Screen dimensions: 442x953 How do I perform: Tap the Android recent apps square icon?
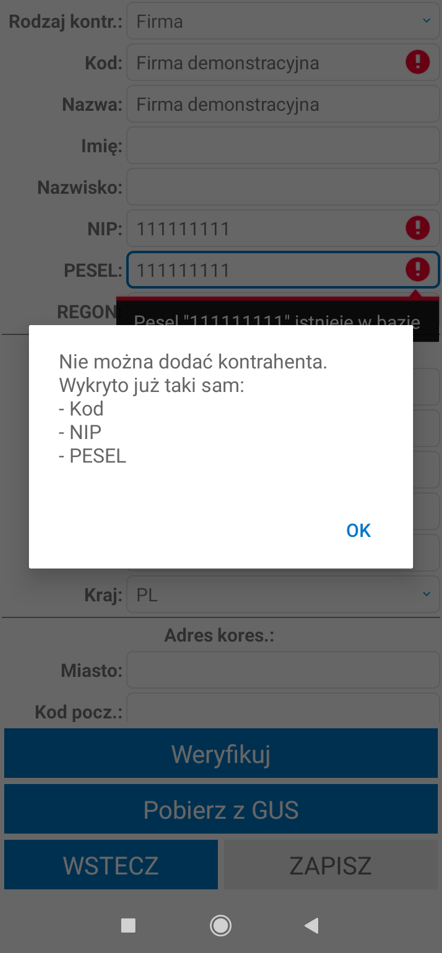128,926
